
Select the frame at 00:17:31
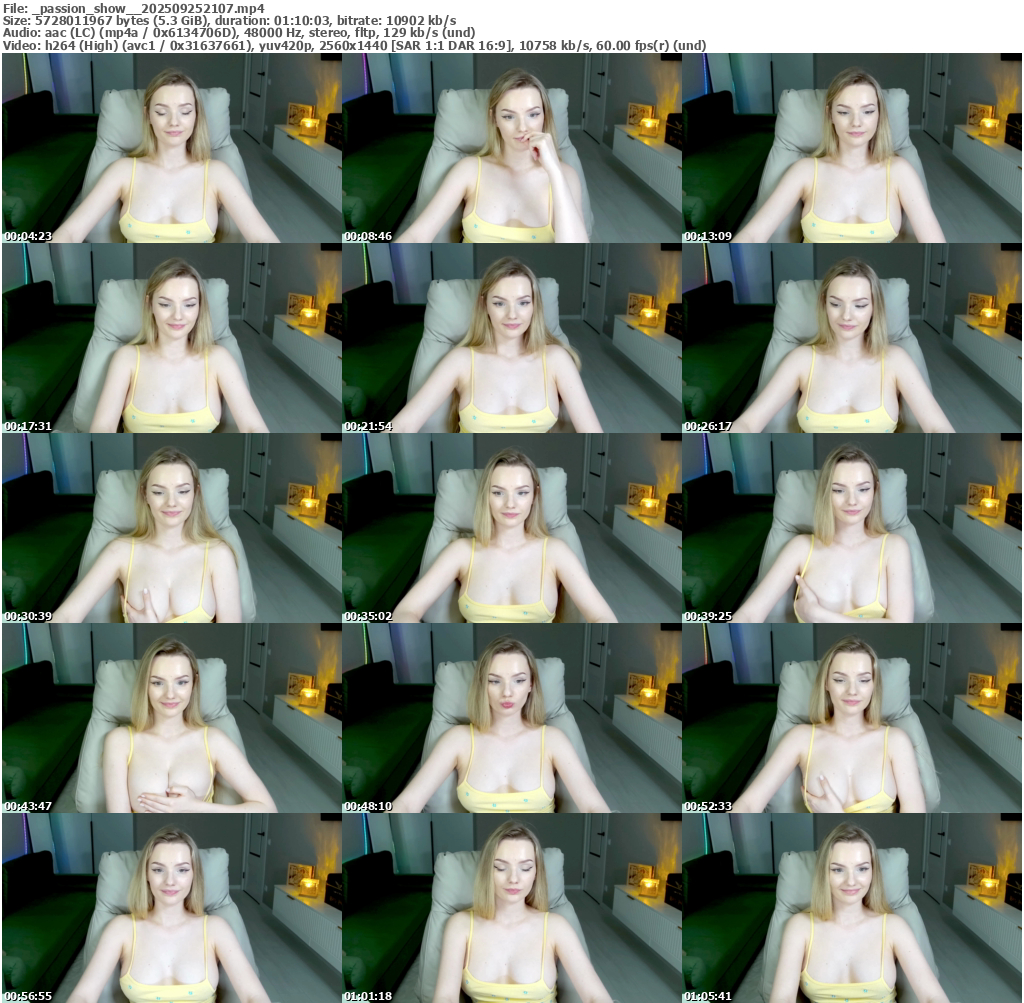coord(172,338)
